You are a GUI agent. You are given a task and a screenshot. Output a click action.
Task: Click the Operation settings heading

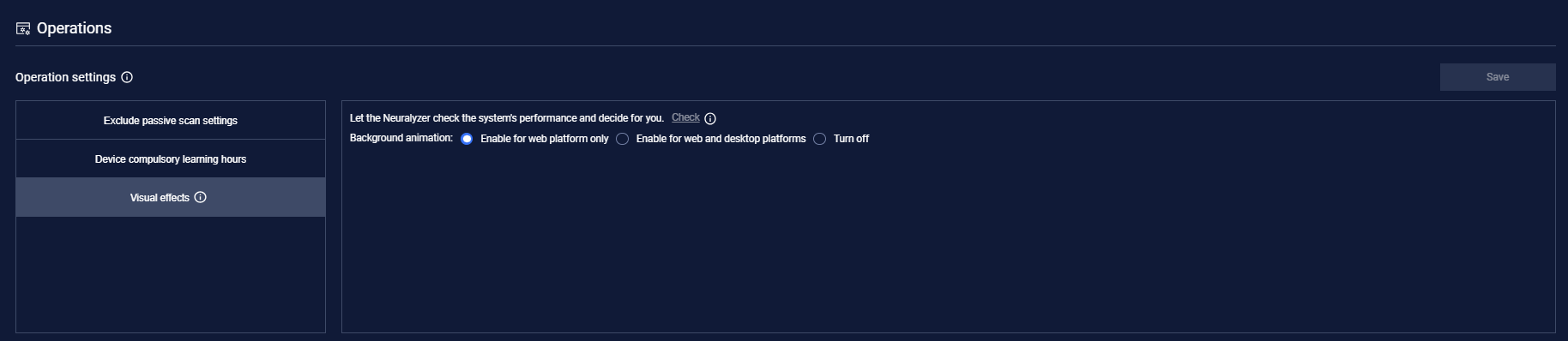pyautogui.click(x=65, y=77)
